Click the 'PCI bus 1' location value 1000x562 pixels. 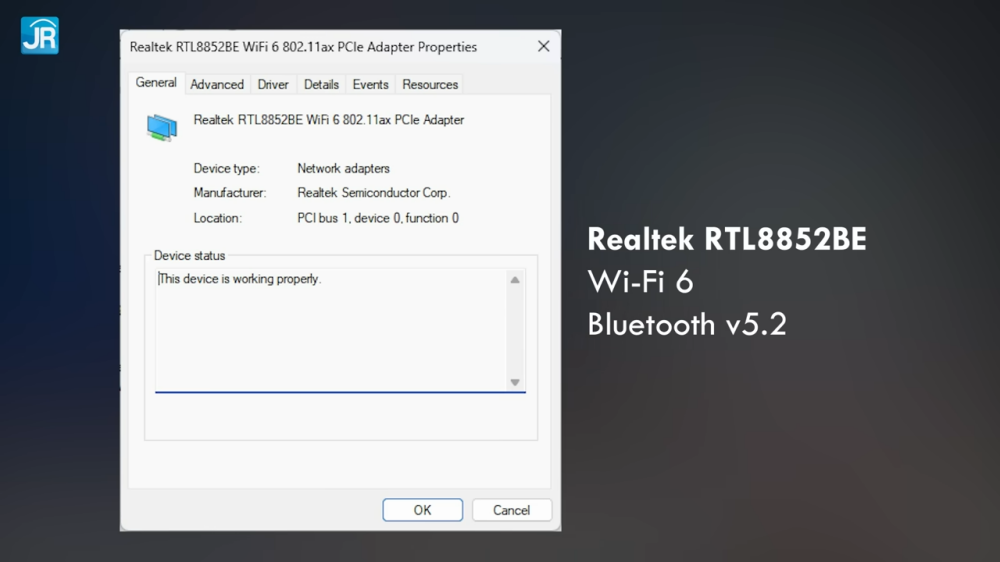(x=378, y=218)
